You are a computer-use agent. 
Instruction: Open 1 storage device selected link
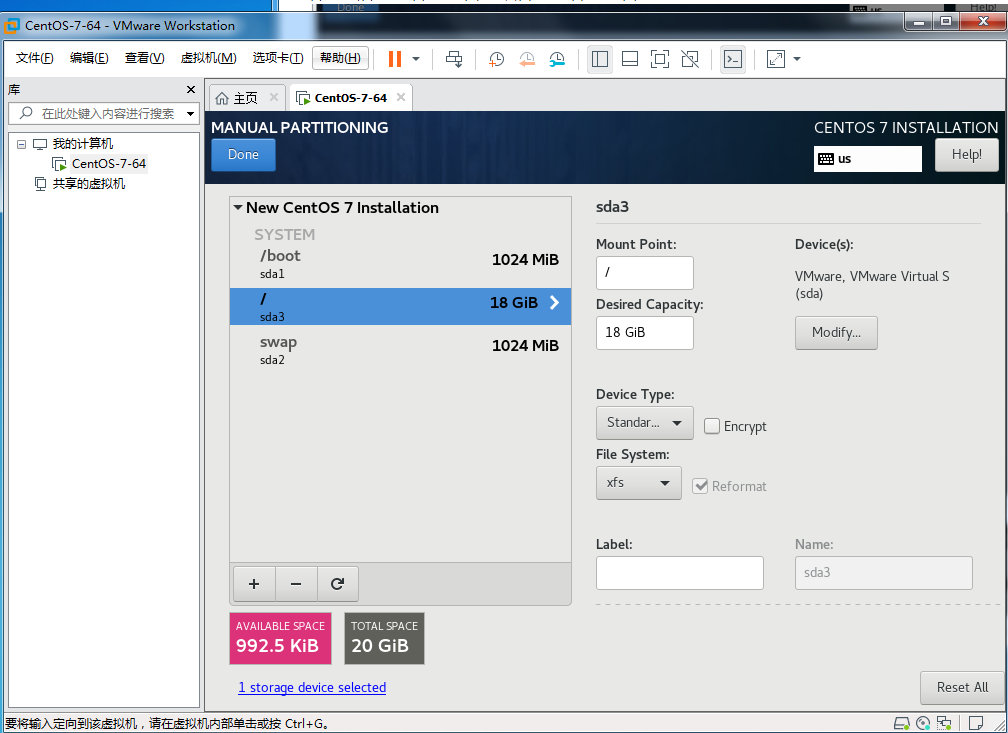(312, 687)
